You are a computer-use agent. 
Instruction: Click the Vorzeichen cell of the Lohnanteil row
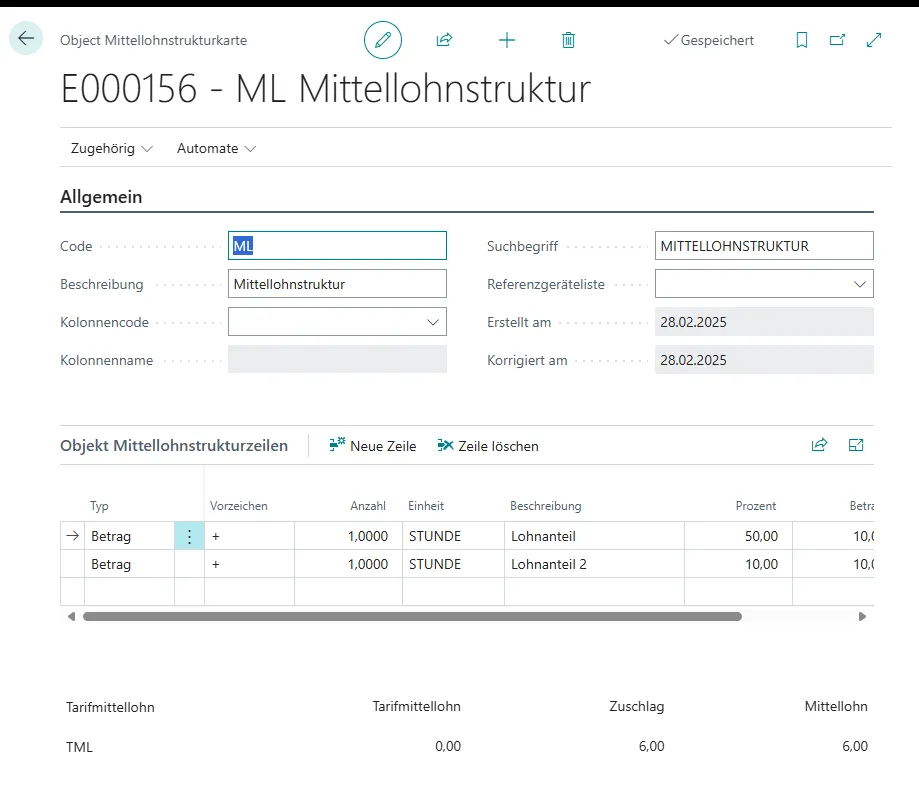[x=250, y=536]
